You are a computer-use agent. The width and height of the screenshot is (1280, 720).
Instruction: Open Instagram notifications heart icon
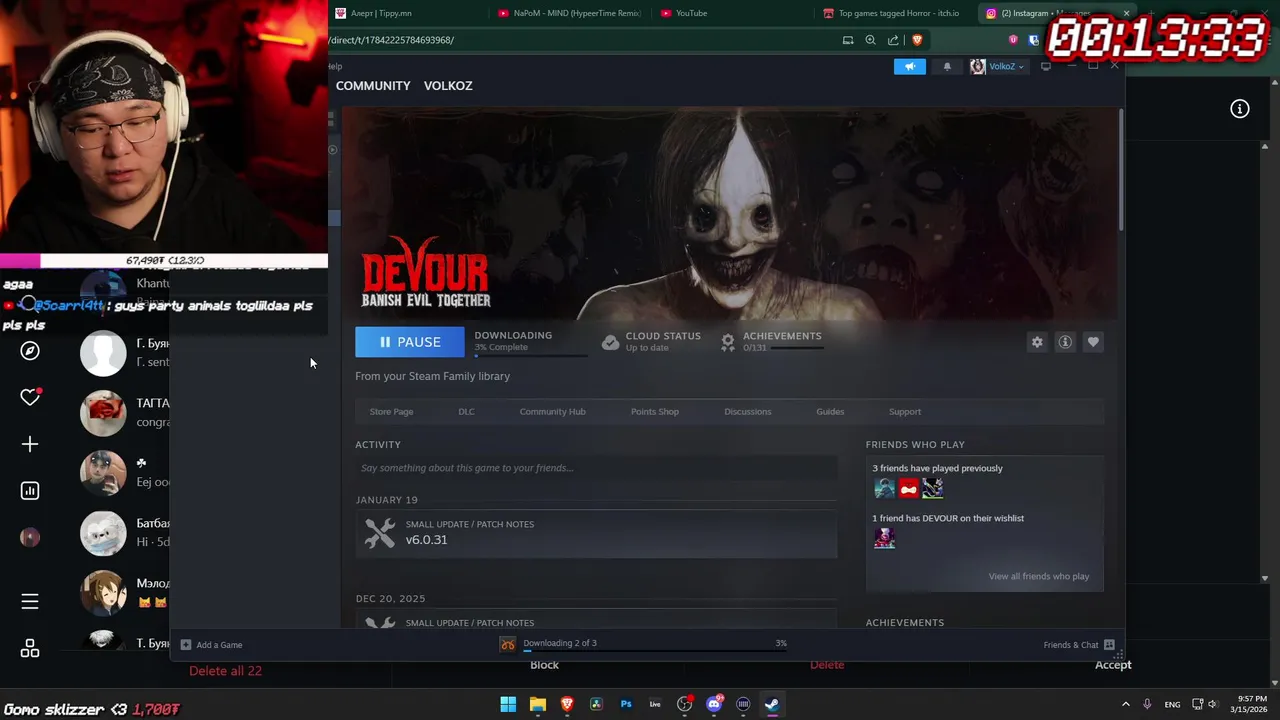pyautogui.click(x=30, y=397)
